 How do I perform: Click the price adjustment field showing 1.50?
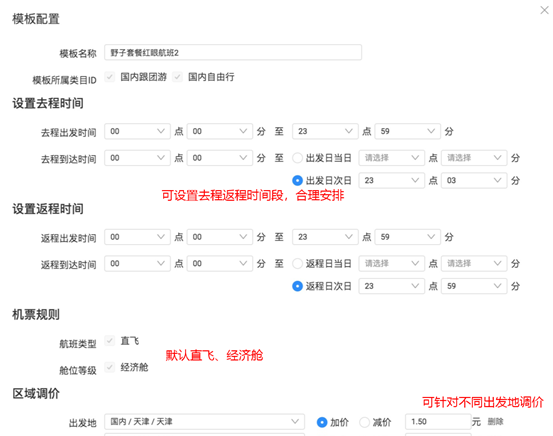[438, 422]
